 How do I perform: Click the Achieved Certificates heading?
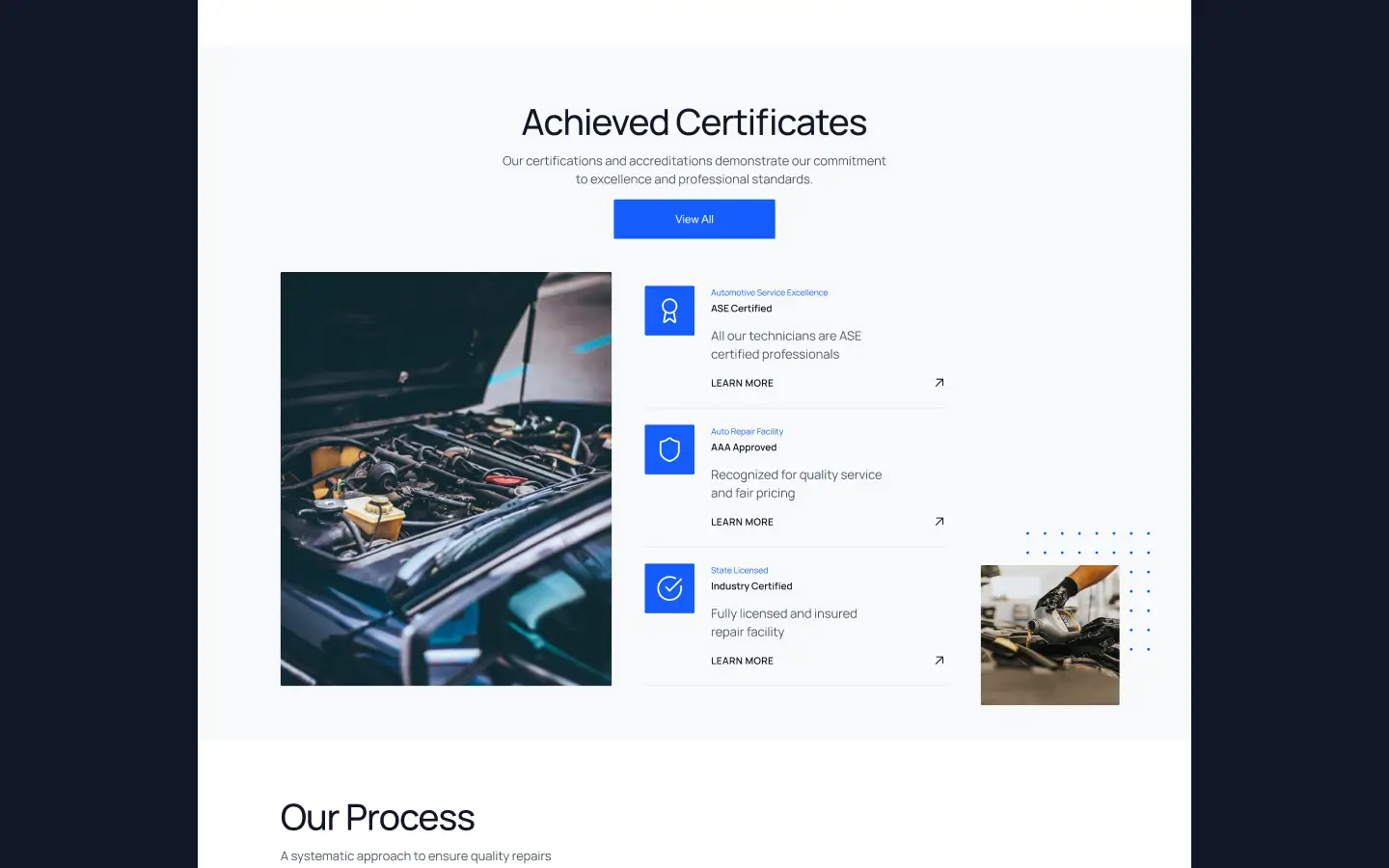pyautogui.click(x=694, y=122)
